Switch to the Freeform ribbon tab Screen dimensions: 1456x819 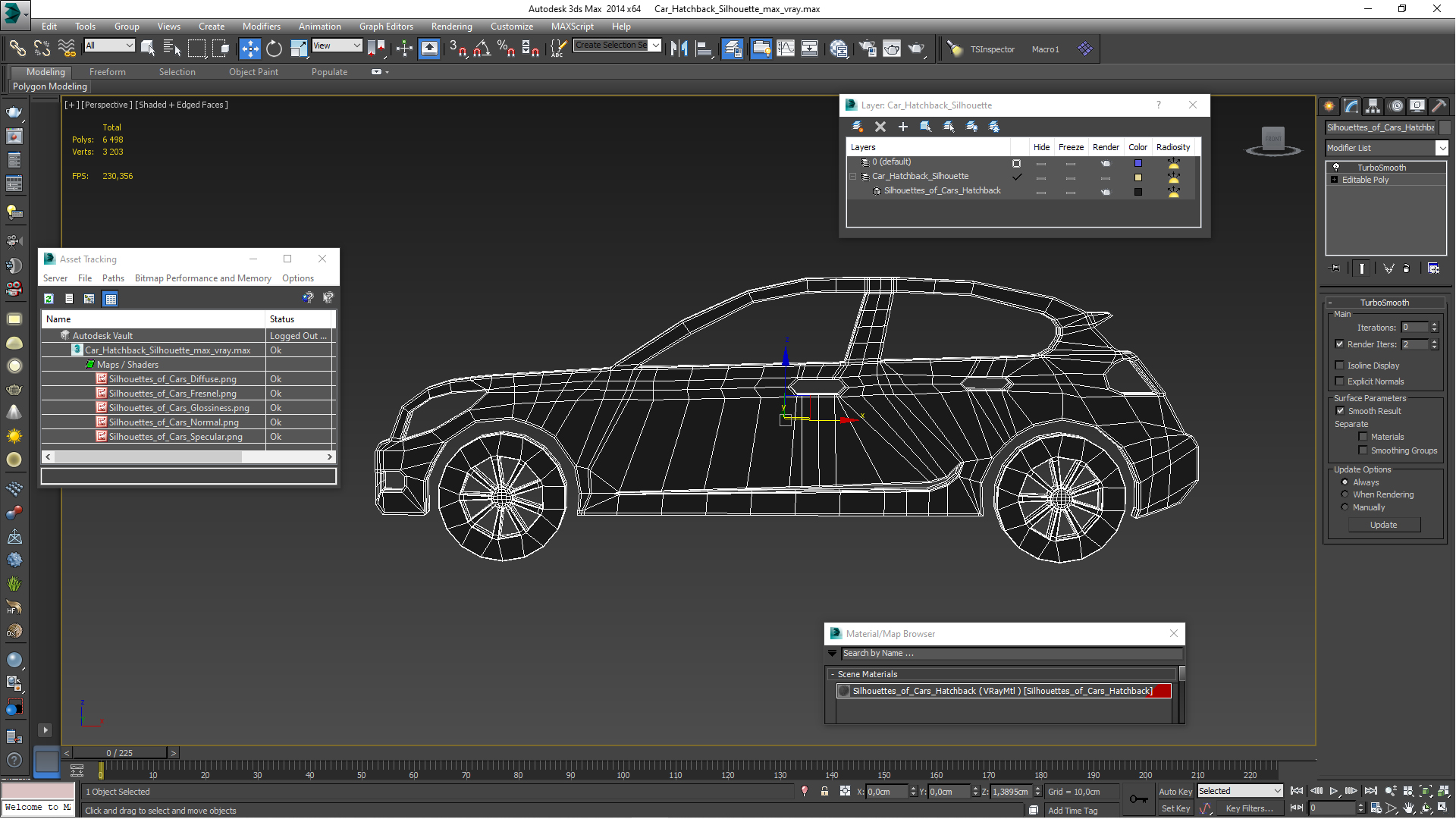pos(107,72)
